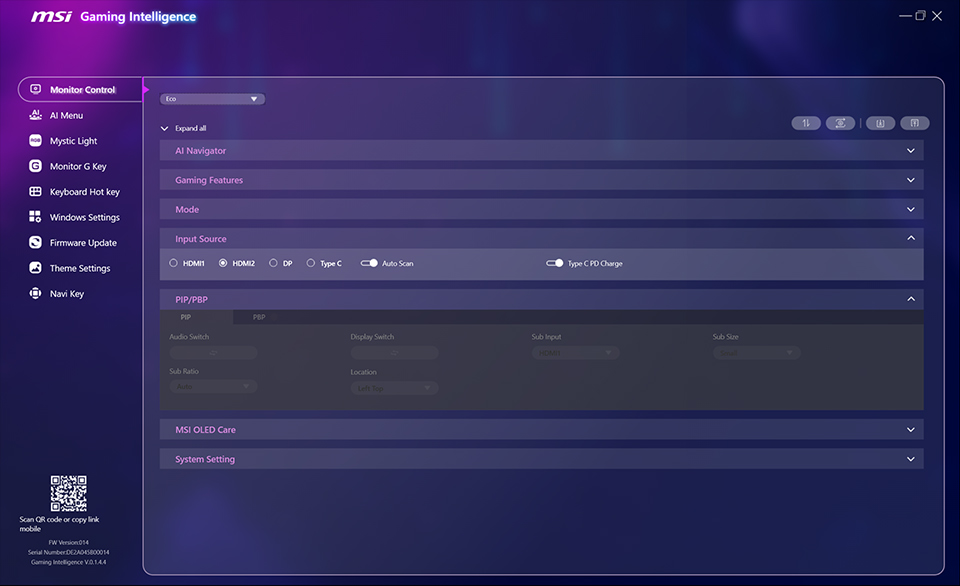Select the DP input radio button

(x=272, y=262)
